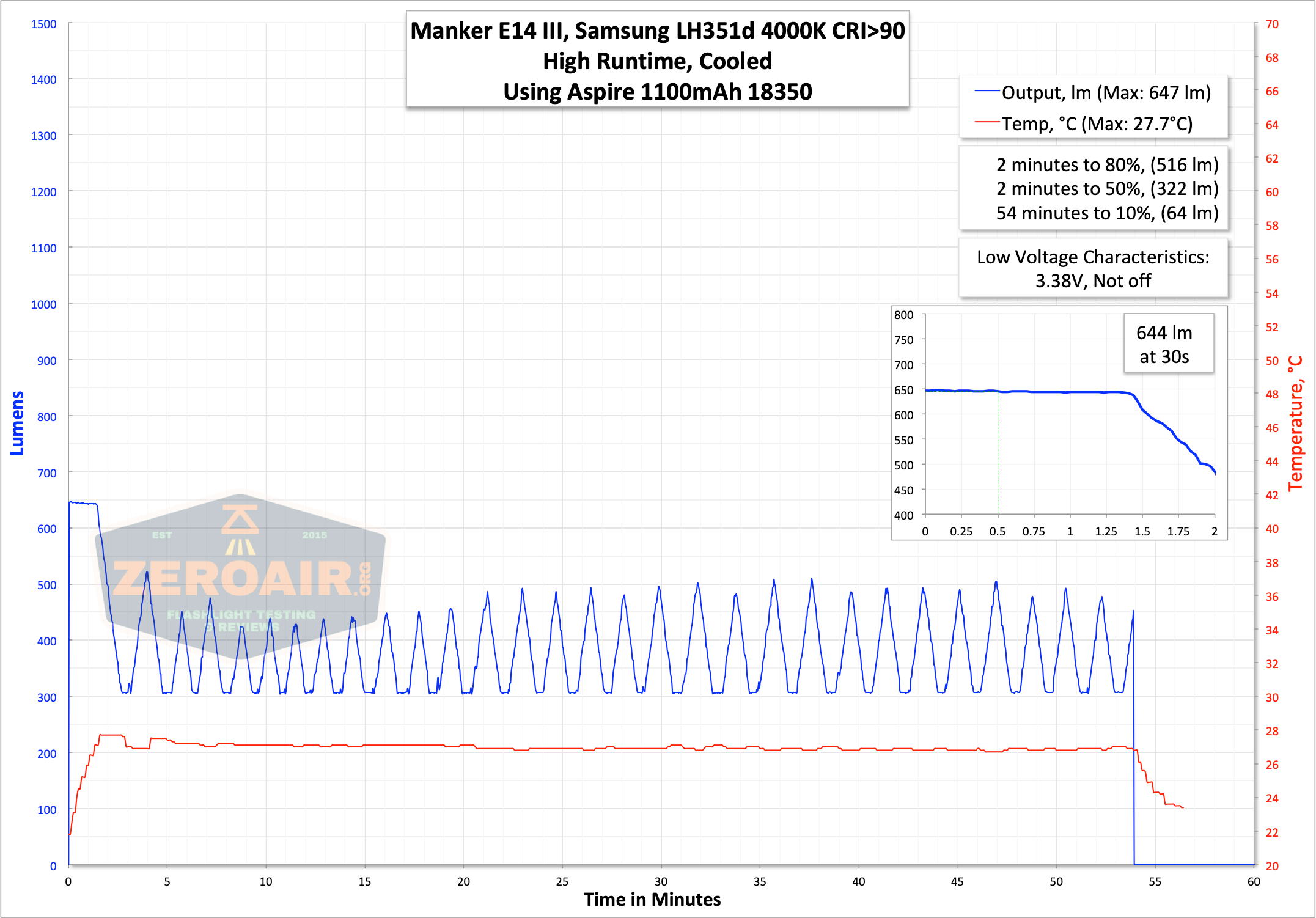The height and width of the screenshot is (918, 1316).
Task: Click the inset blue output curve
Action: coord(1070,392)
